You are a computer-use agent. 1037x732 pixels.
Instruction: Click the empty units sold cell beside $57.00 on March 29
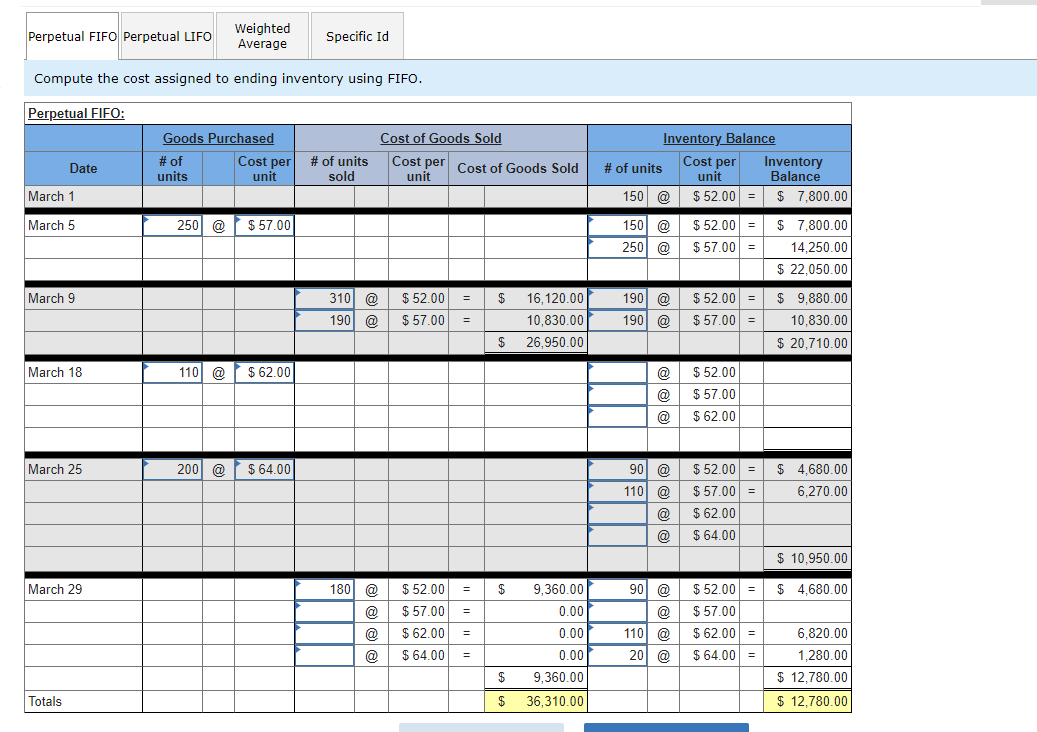tap(324, 611)
